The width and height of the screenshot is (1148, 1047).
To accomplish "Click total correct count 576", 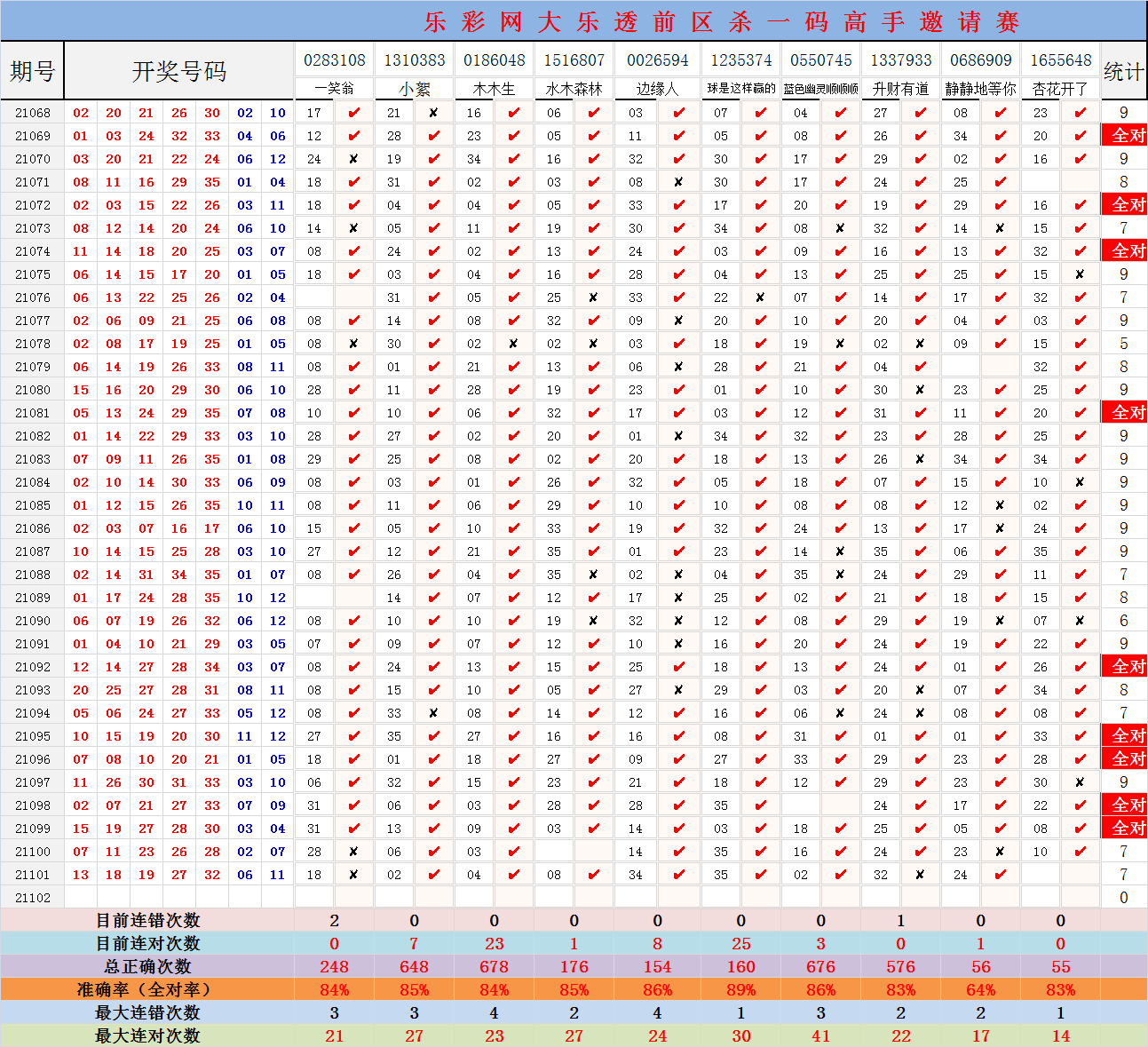I will tap(900, 967).
